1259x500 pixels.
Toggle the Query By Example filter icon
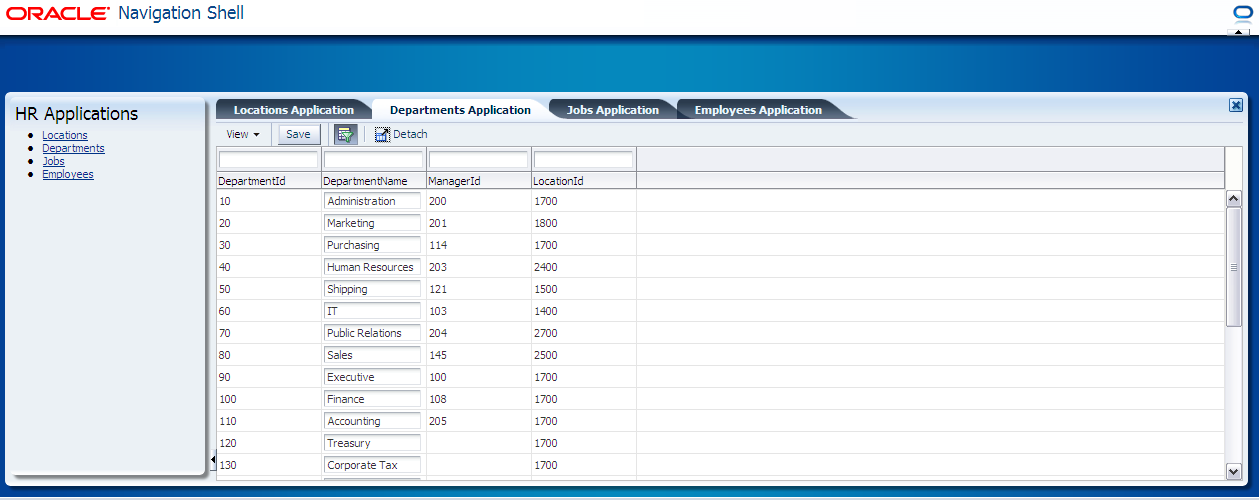(x=345, y=134)
